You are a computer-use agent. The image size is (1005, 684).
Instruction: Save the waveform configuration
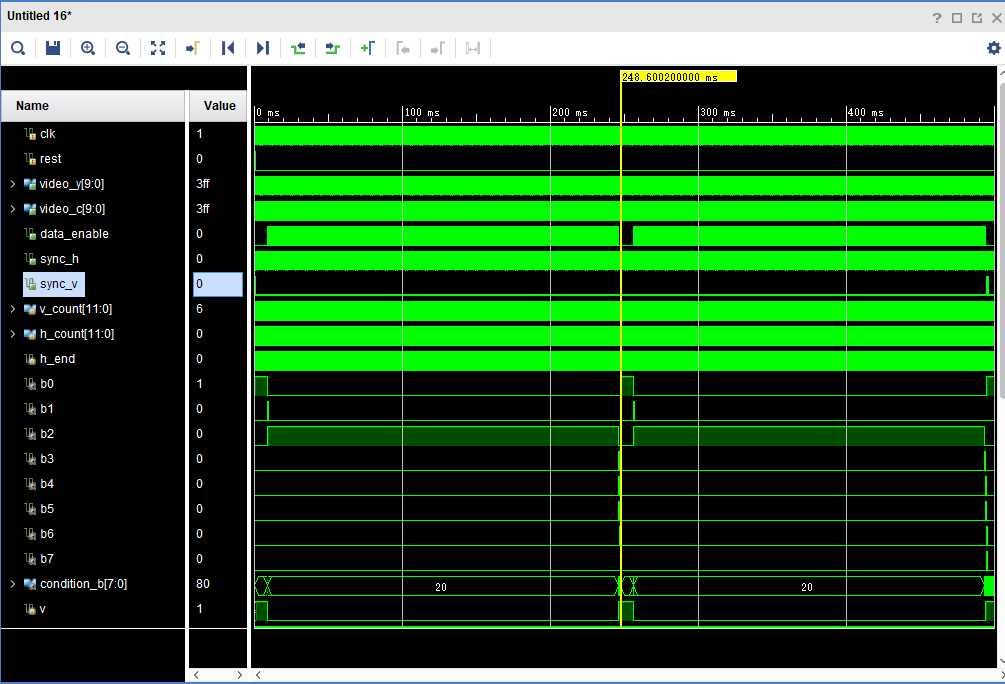point(53,48)
